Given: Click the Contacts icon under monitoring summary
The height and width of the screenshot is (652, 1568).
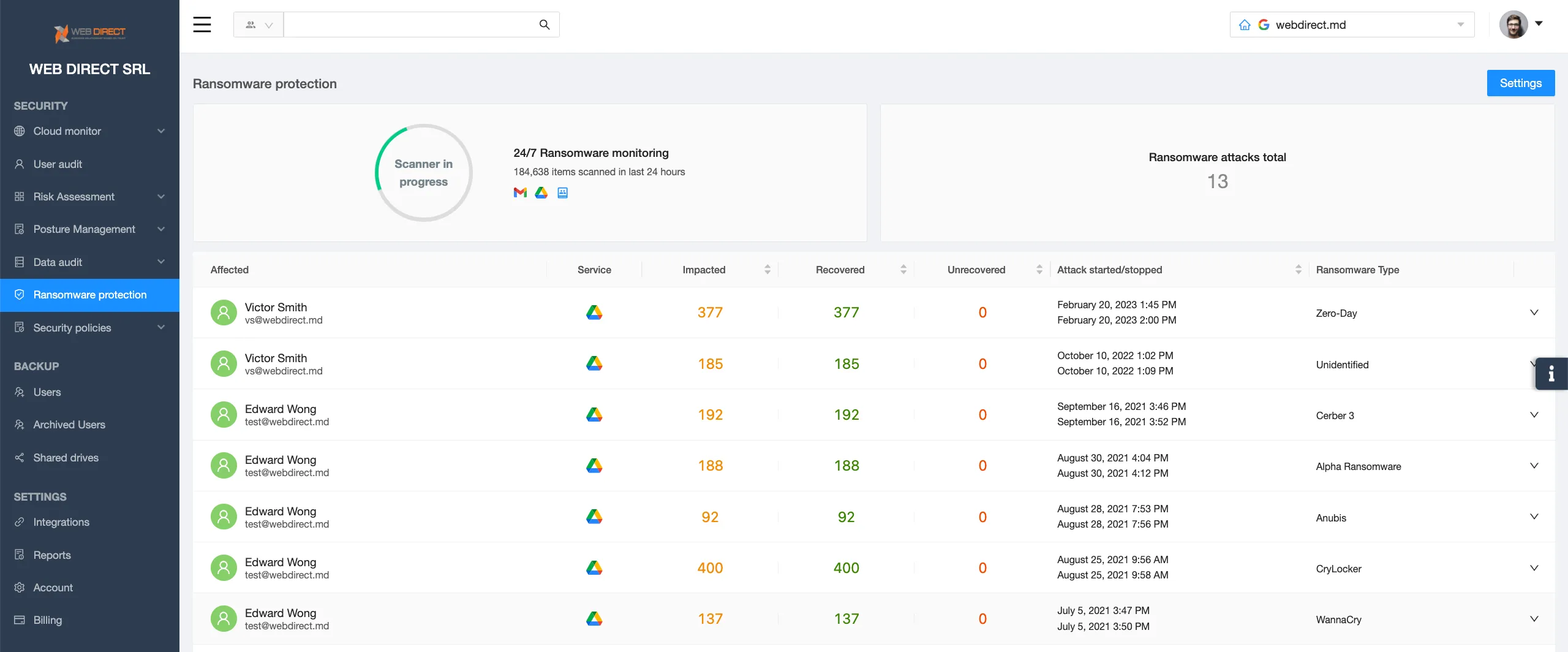Looking at the screenshot, I should [x=562, y=193].
